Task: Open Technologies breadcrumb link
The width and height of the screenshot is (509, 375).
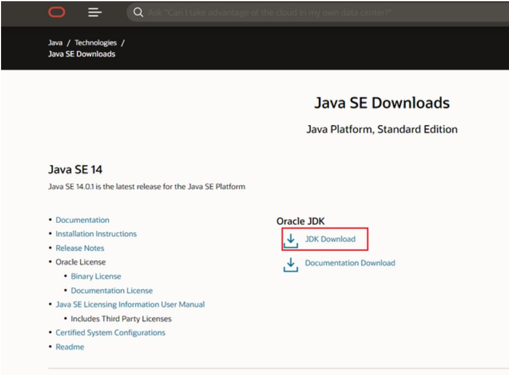Action: 96,43
